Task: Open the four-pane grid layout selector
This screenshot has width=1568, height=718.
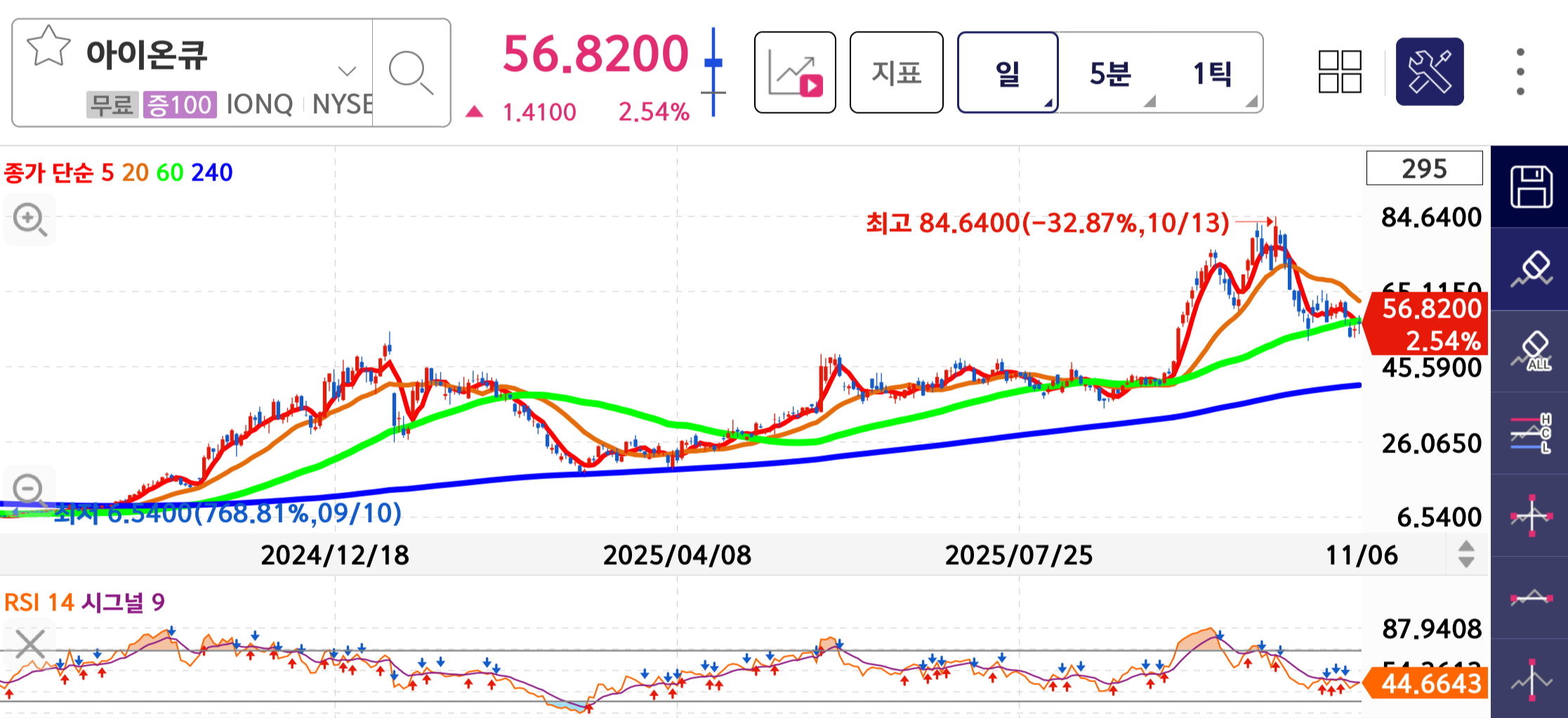Action: pos(1340,70)
